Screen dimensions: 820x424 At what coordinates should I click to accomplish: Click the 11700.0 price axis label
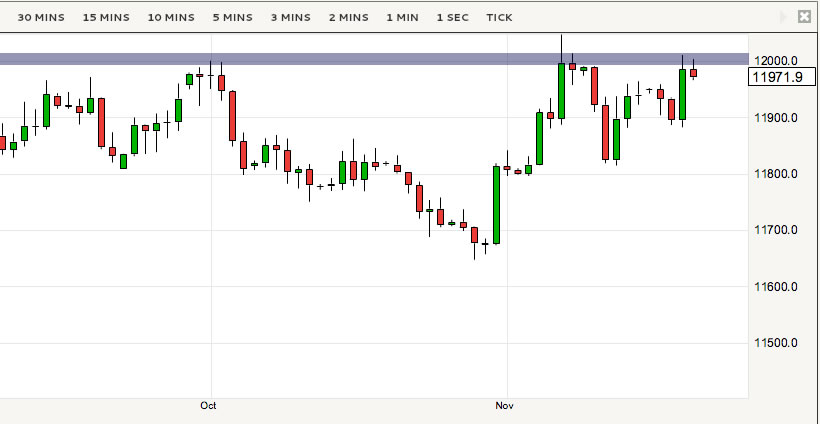tap(776, 230)
